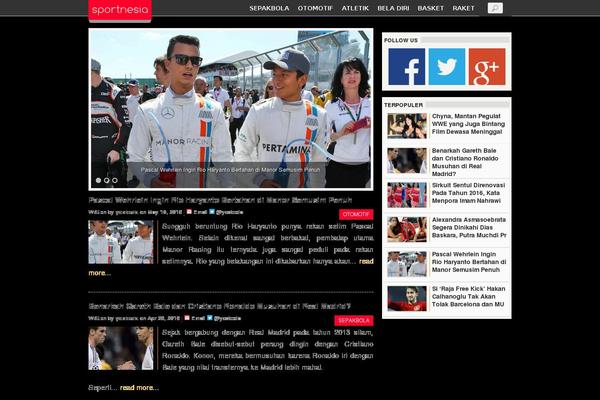Open Alexandra Asmasoebrata popular post link
The width and height of the screenshot is (600, 400).
[469, 227]
